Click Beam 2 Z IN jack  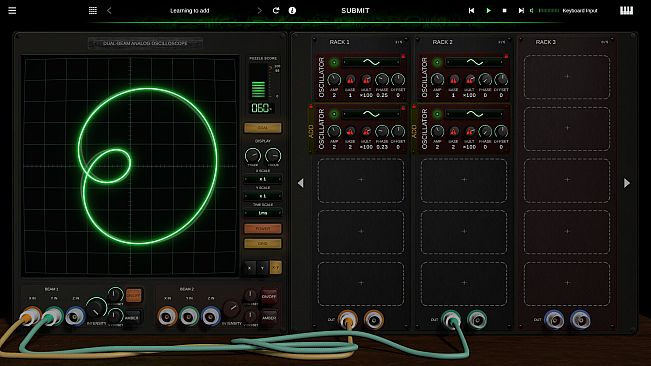tap(211, 316)
